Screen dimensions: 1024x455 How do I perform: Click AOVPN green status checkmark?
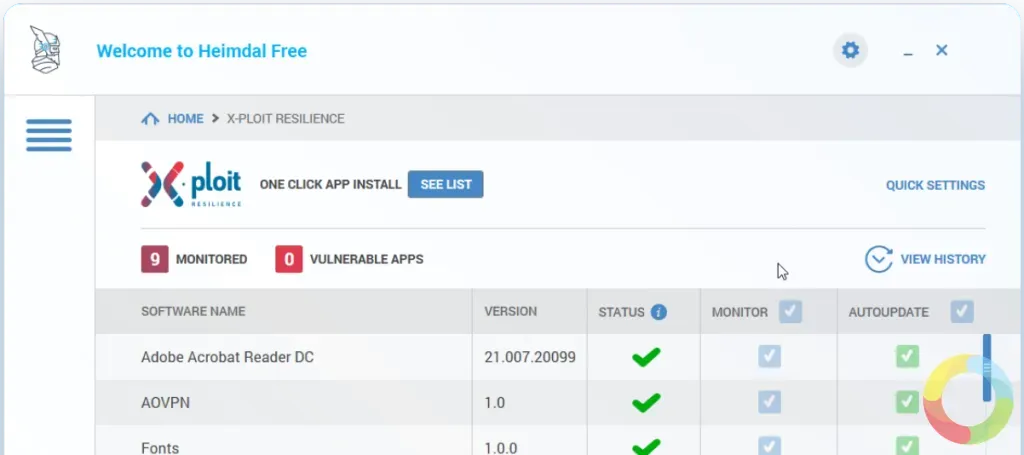(x=646, y=403)
